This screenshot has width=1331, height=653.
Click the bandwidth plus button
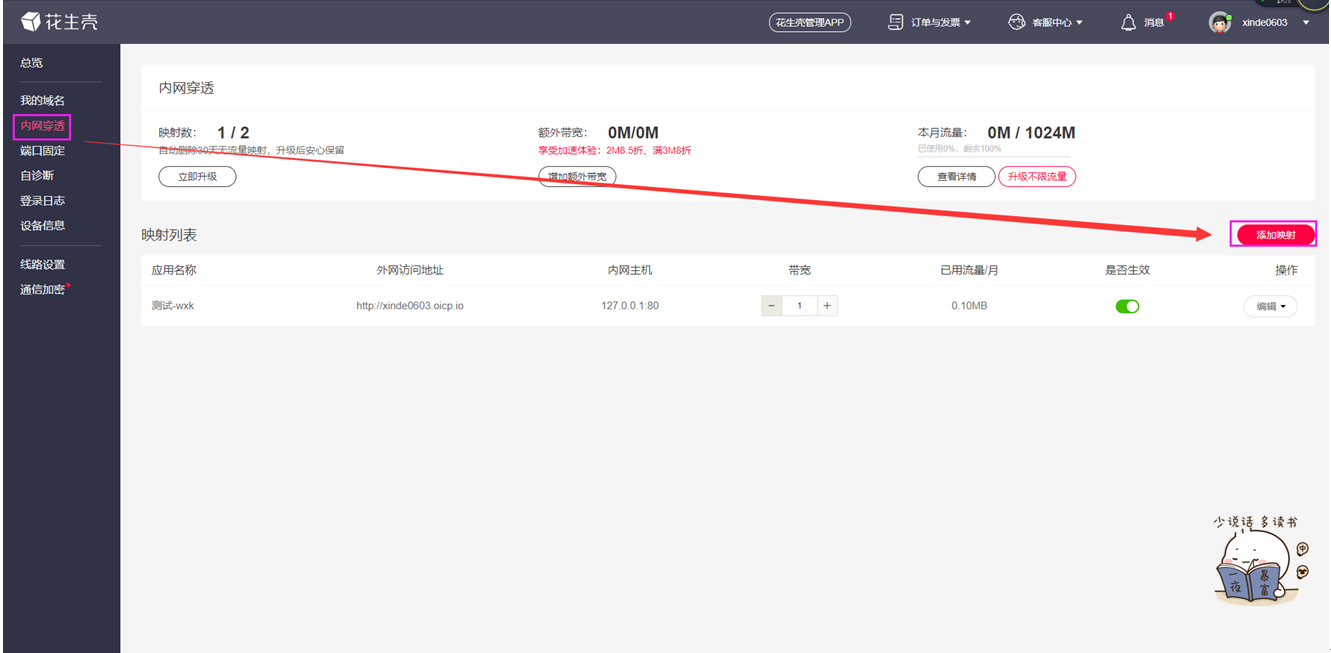click(x=827, y=306)
